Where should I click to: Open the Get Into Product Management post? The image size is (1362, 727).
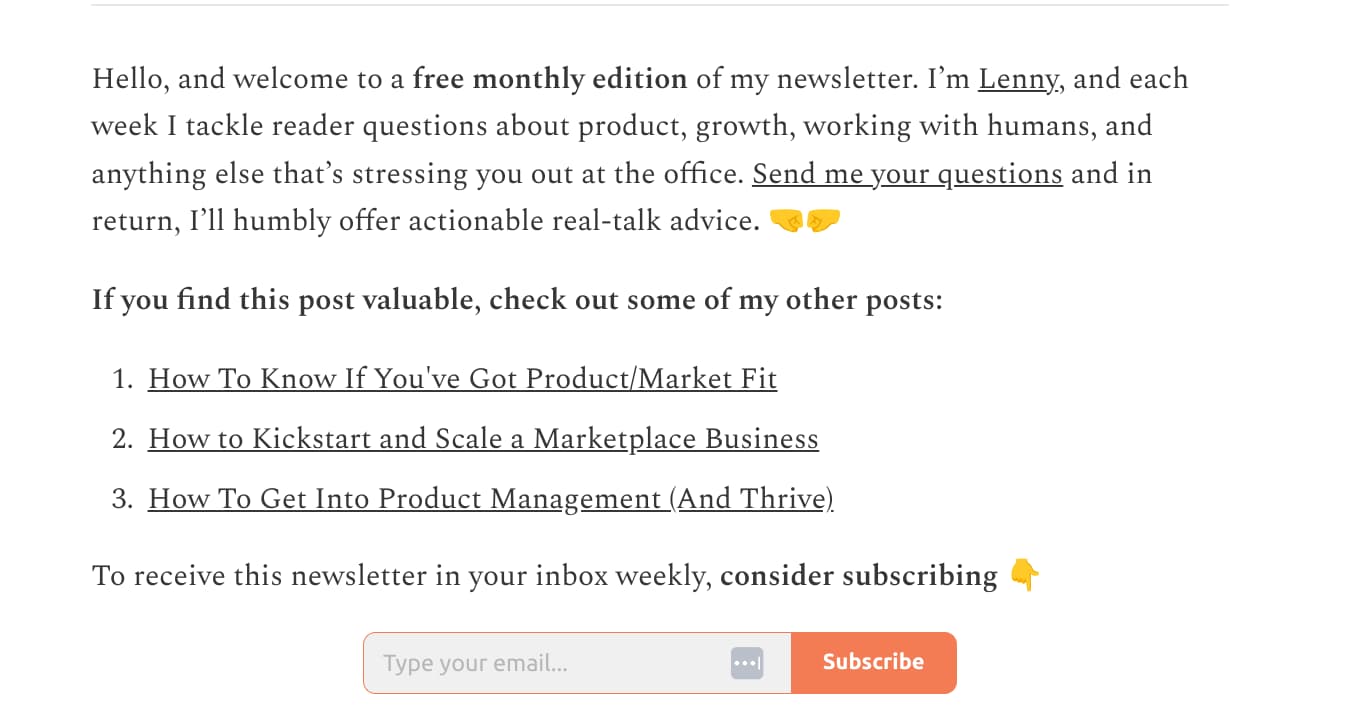coord(490,498)
